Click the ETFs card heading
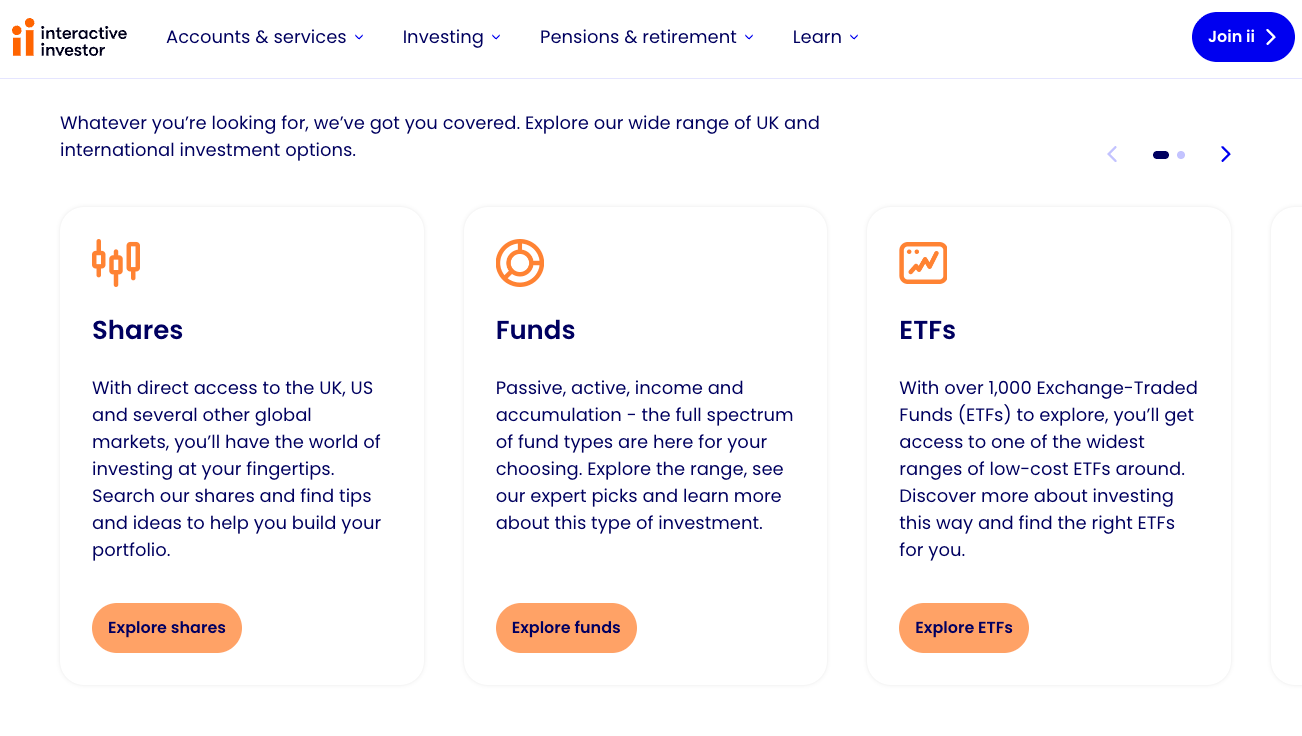Viewport: 1302px width, 736px height. (927, 330)
